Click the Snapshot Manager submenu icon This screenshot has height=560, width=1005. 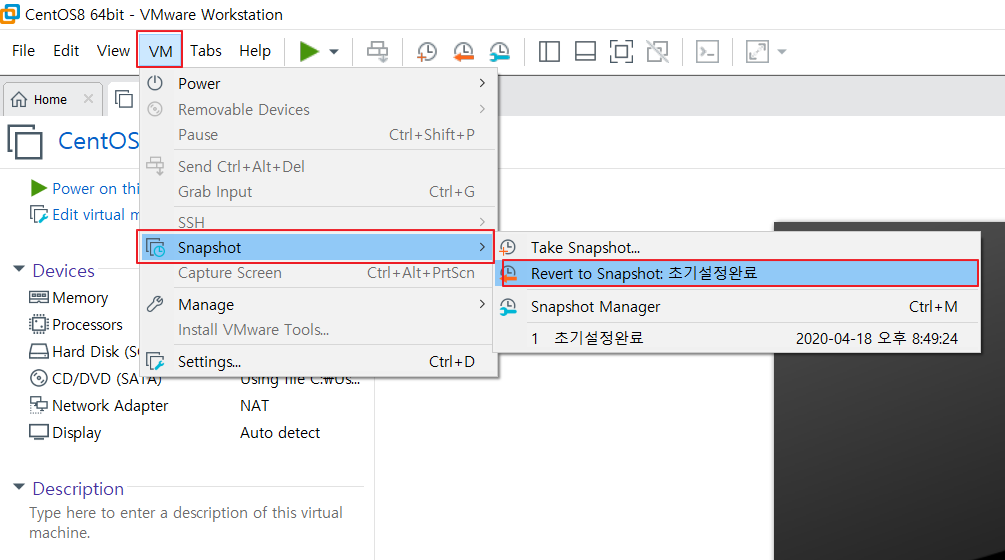point(508,307)
